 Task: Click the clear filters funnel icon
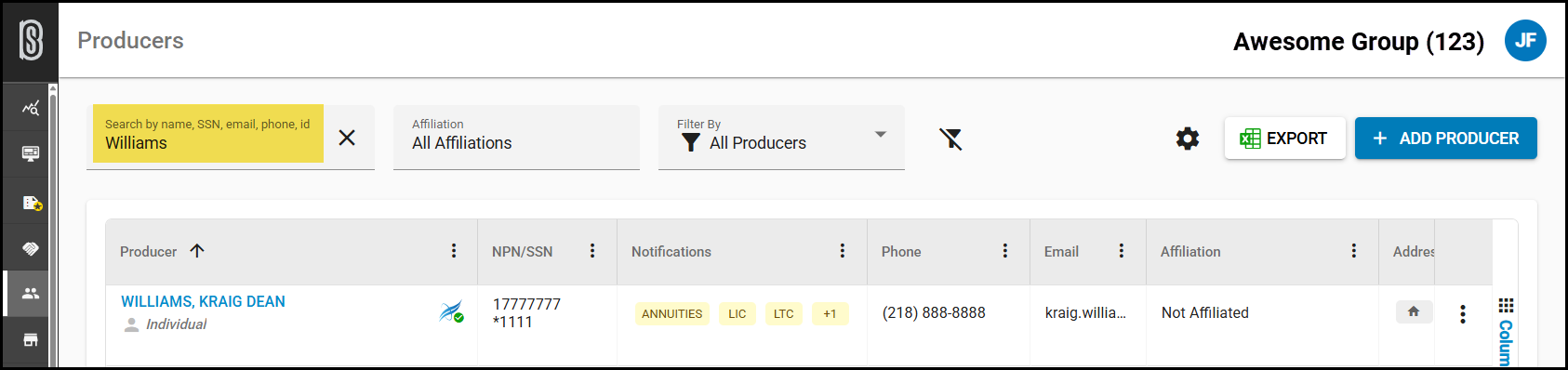950,139
